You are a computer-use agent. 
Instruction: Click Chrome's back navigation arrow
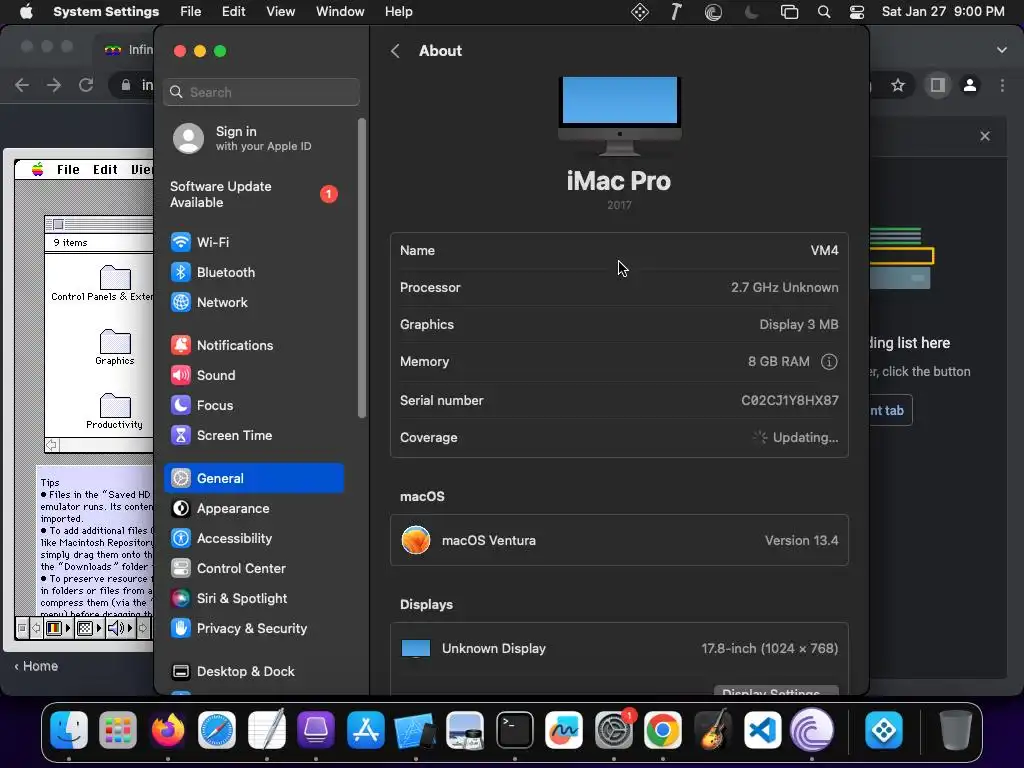tap(22, 85)
